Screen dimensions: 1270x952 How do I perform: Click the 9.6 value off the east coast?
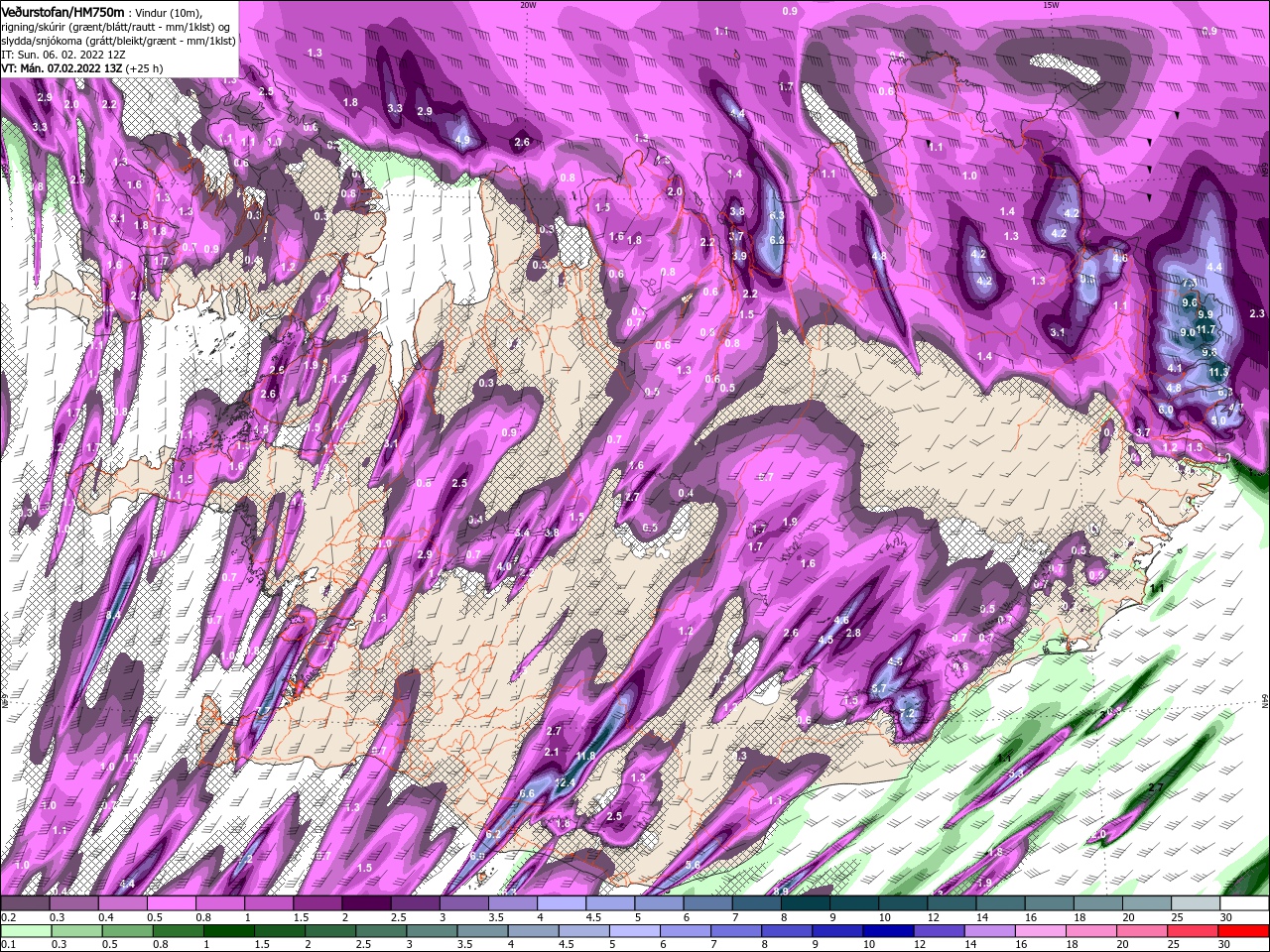click(x=1191, y=301)
